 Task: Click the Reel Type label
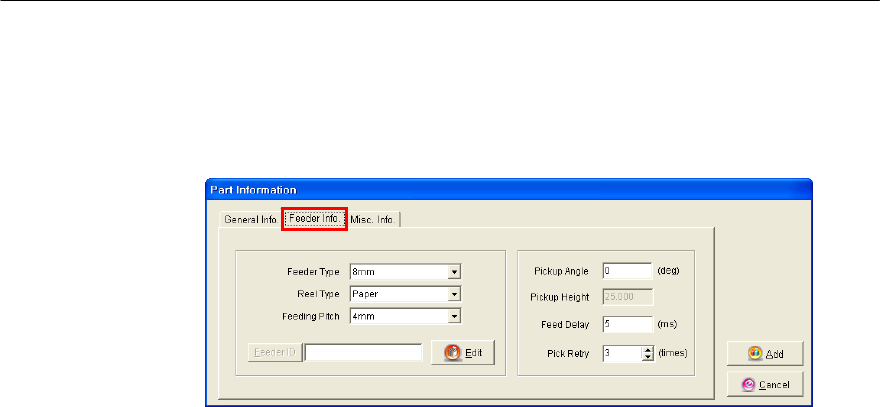318,294
